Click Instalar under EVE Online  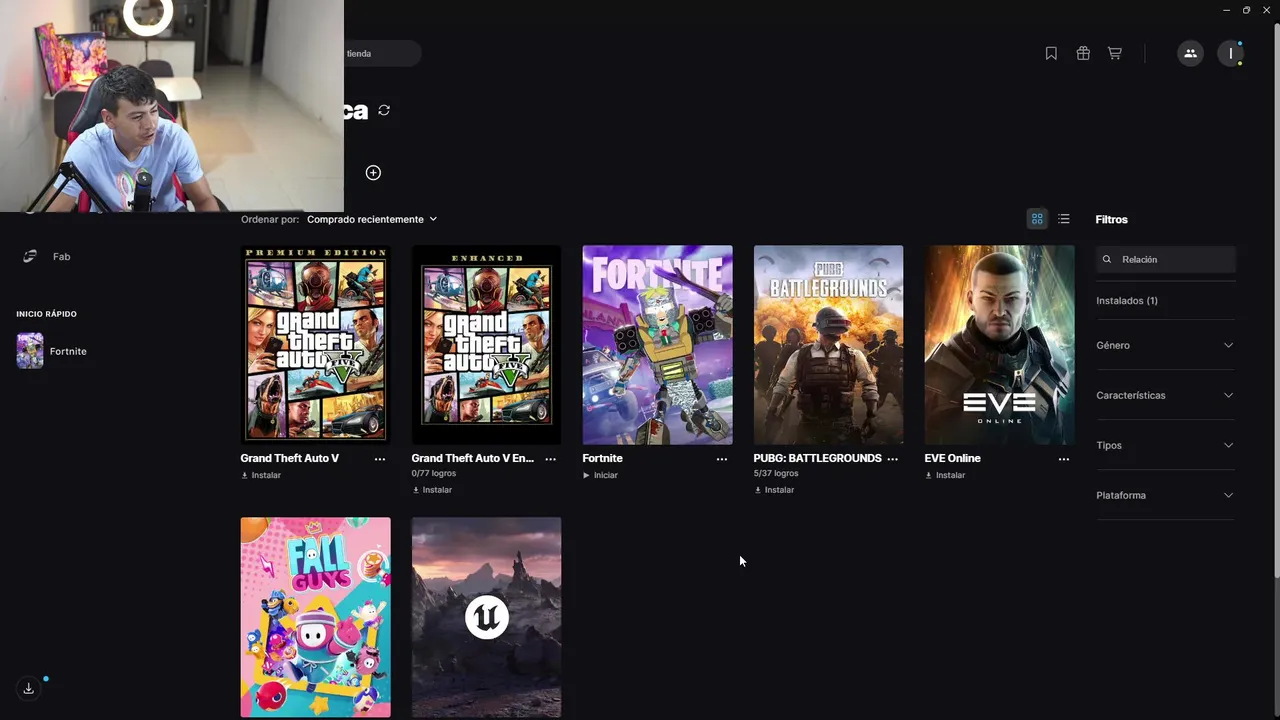[x=945, y=475]
